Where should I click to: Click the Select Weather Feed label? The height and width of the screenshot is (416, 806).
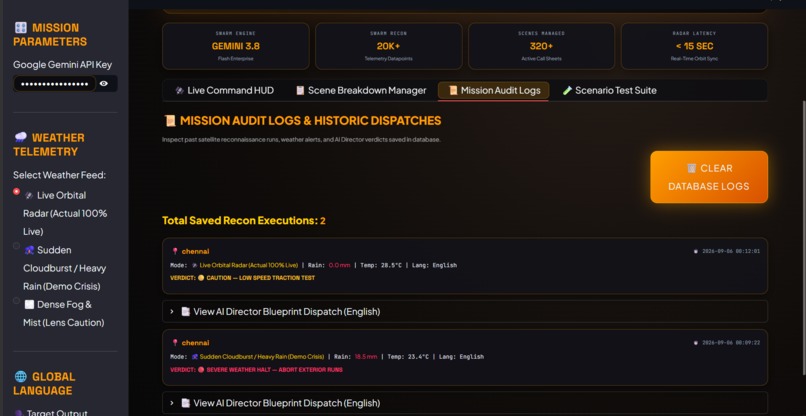[60, 175]
